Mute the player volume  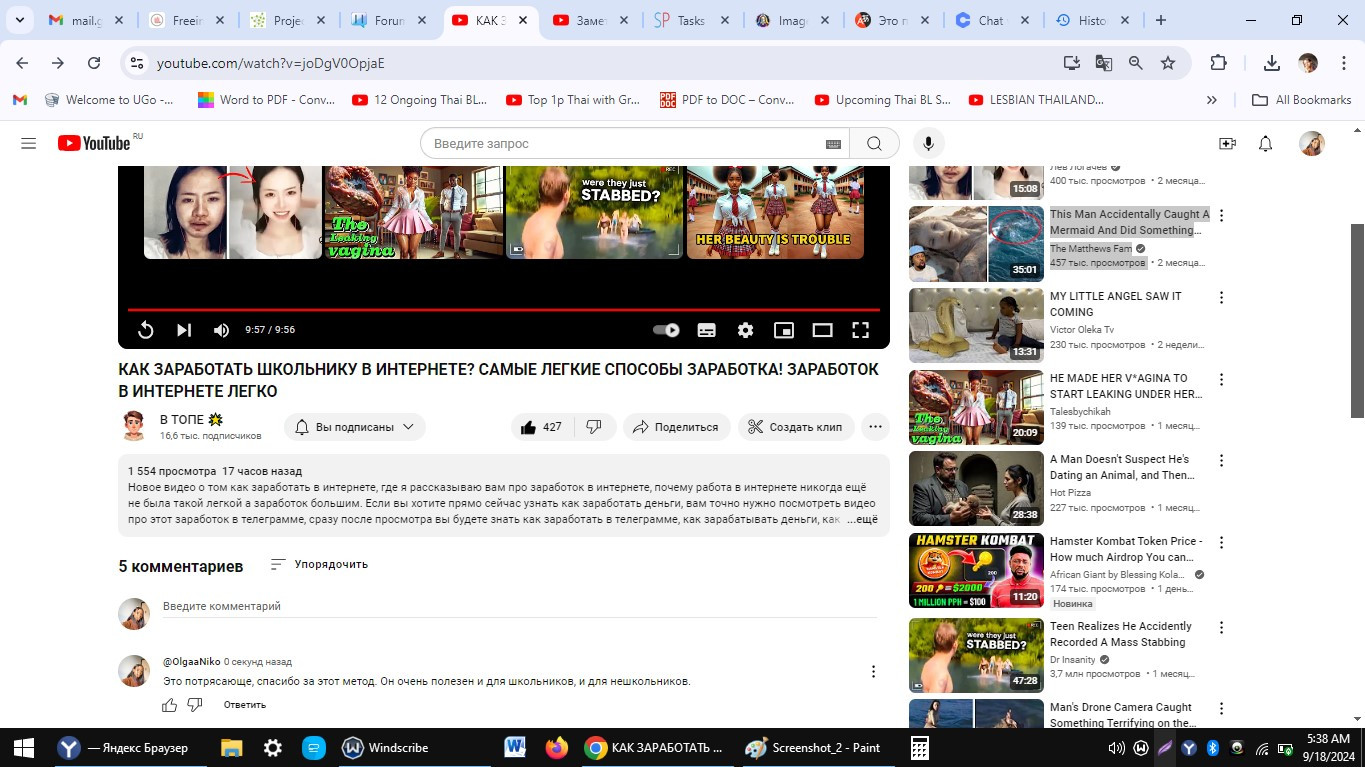(222, 330)
